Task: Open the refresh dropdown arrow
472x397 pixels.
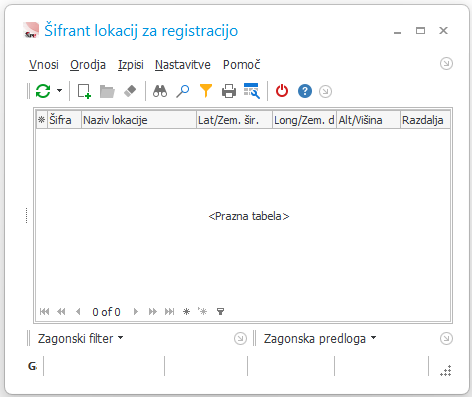Action: [x=59, y=90]
